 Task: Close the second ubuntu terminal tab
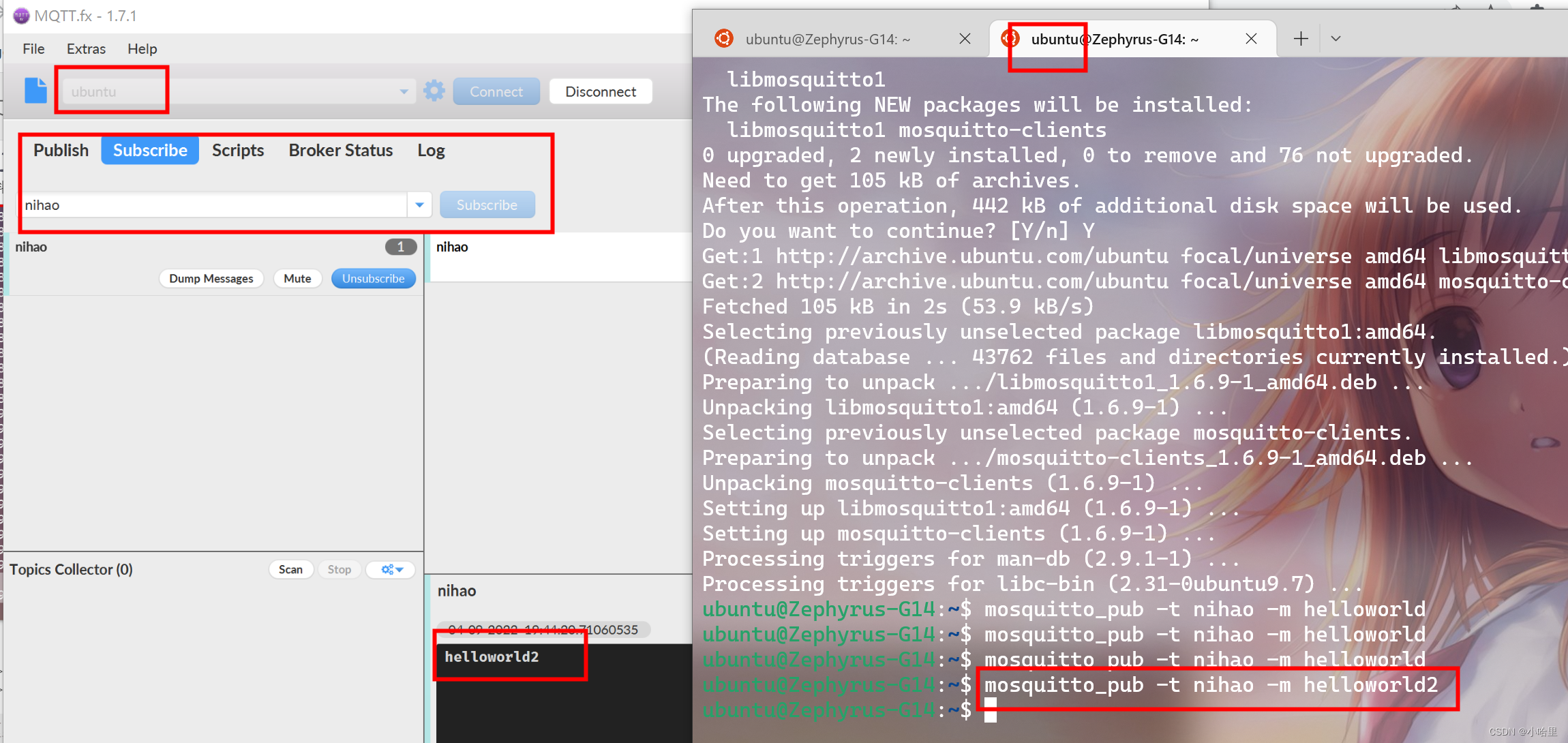[1251, 39]
